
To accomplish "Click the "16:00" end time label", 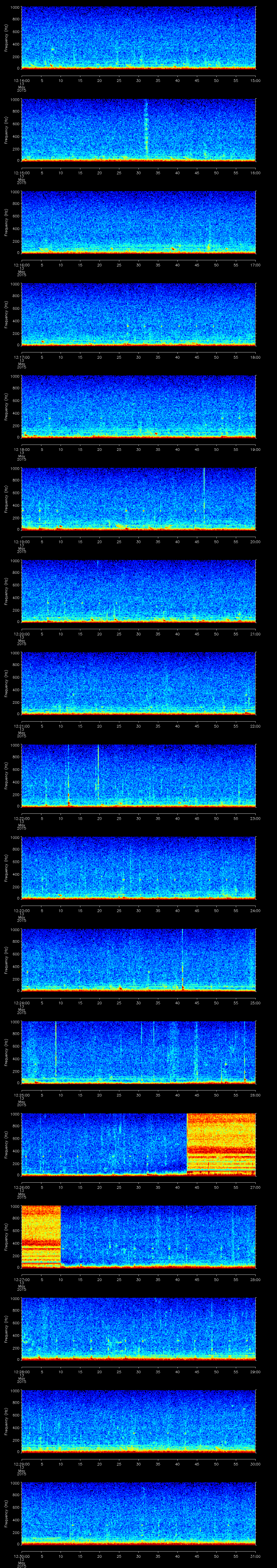I will tap(256, 173).
